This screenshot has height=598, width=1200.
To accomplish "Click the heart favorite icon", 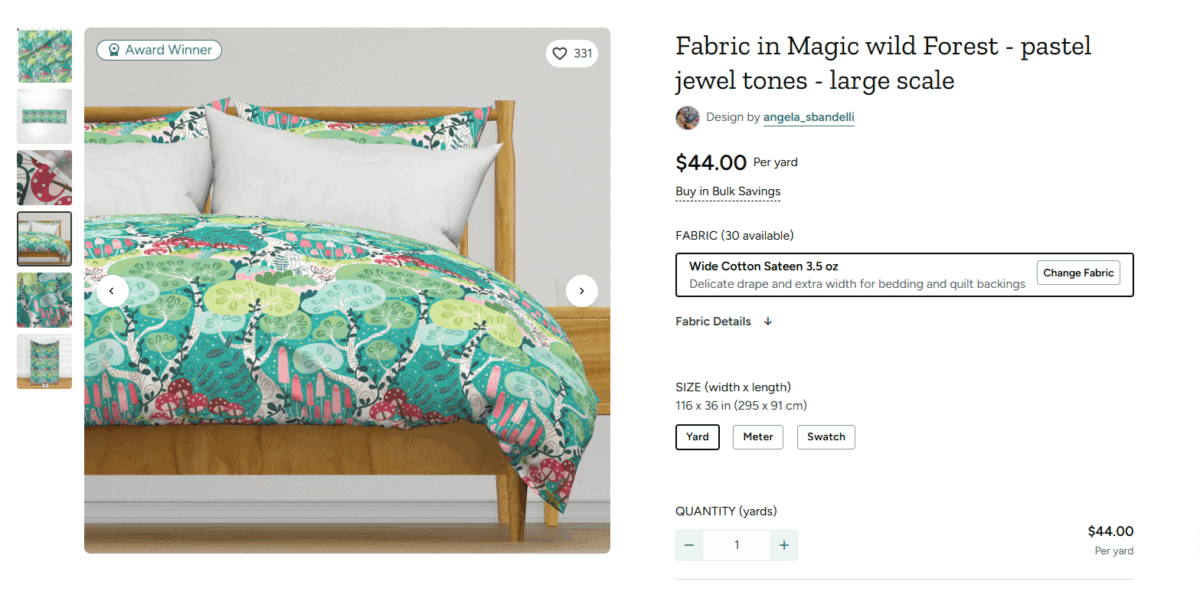I will [560, 54].
